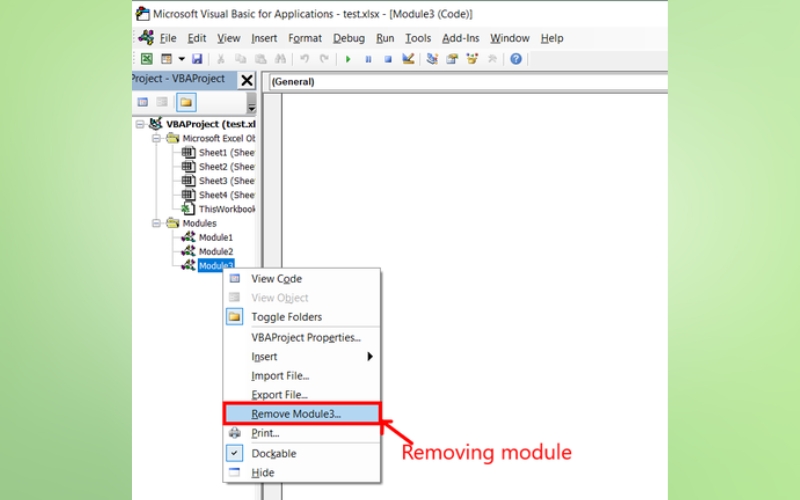Click the View Microsoft Excel icon
The image size is (800, 500).
146,59
